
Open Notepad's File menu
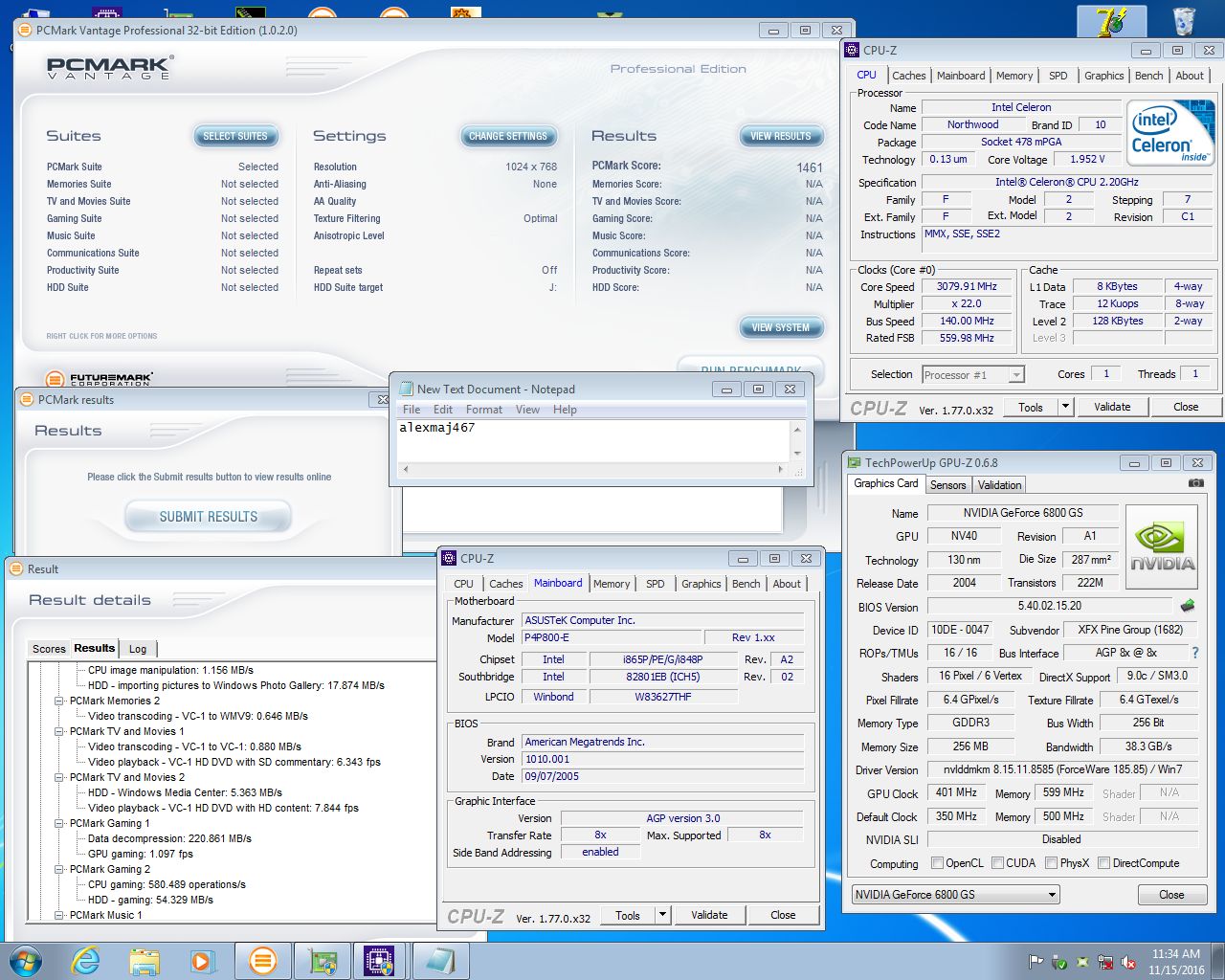(x=412, y=410)
